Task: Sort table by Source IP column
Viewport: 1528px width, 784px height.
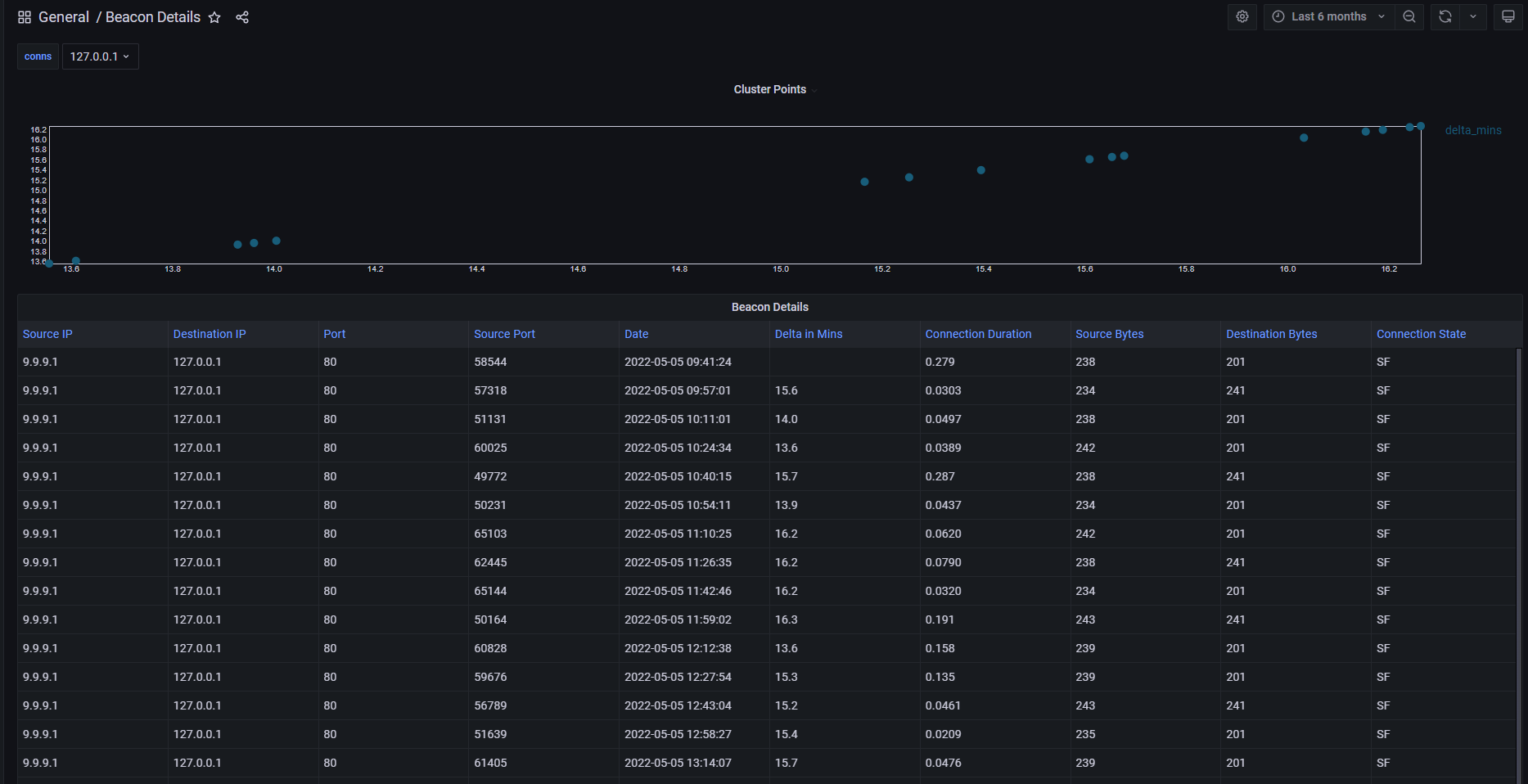Action: [x=47, y=334]
